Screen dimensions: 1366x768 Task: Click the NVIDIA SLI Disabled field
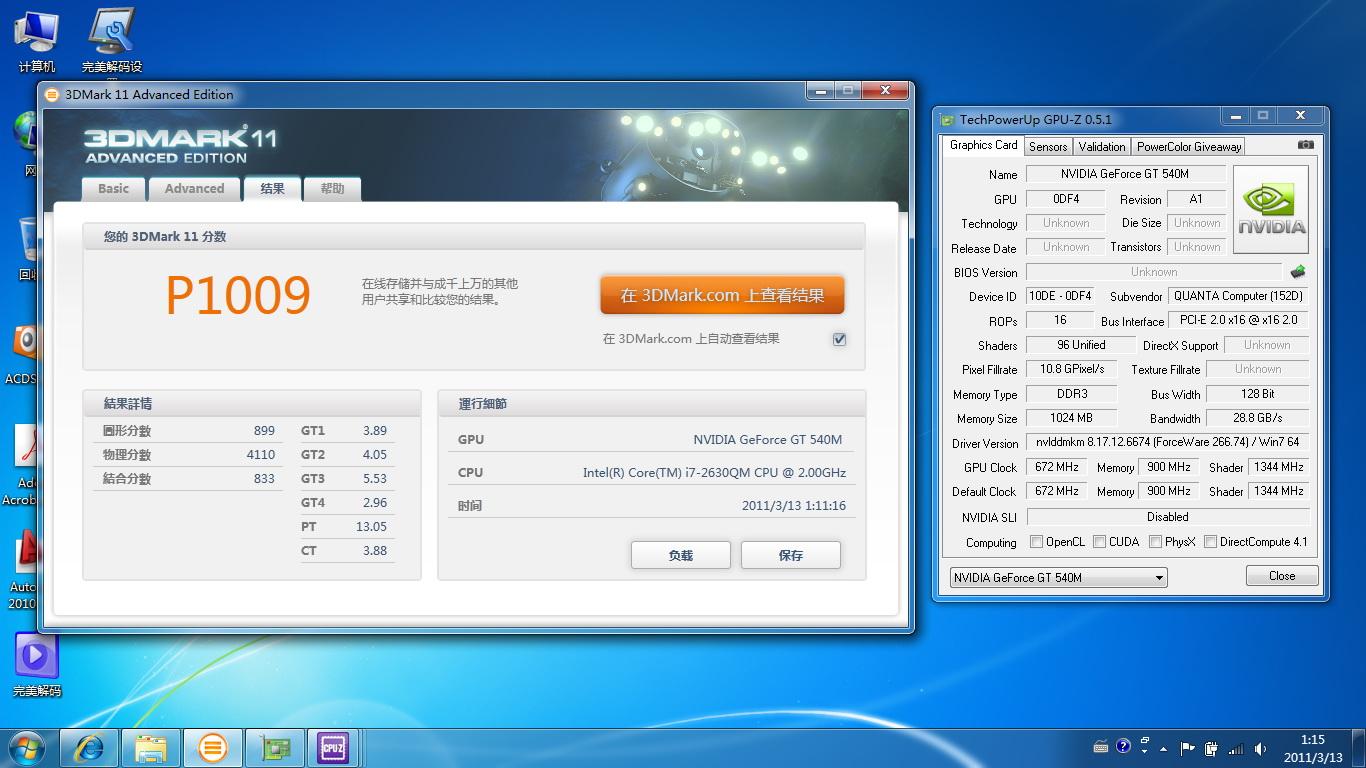(x=1168, y=517)
